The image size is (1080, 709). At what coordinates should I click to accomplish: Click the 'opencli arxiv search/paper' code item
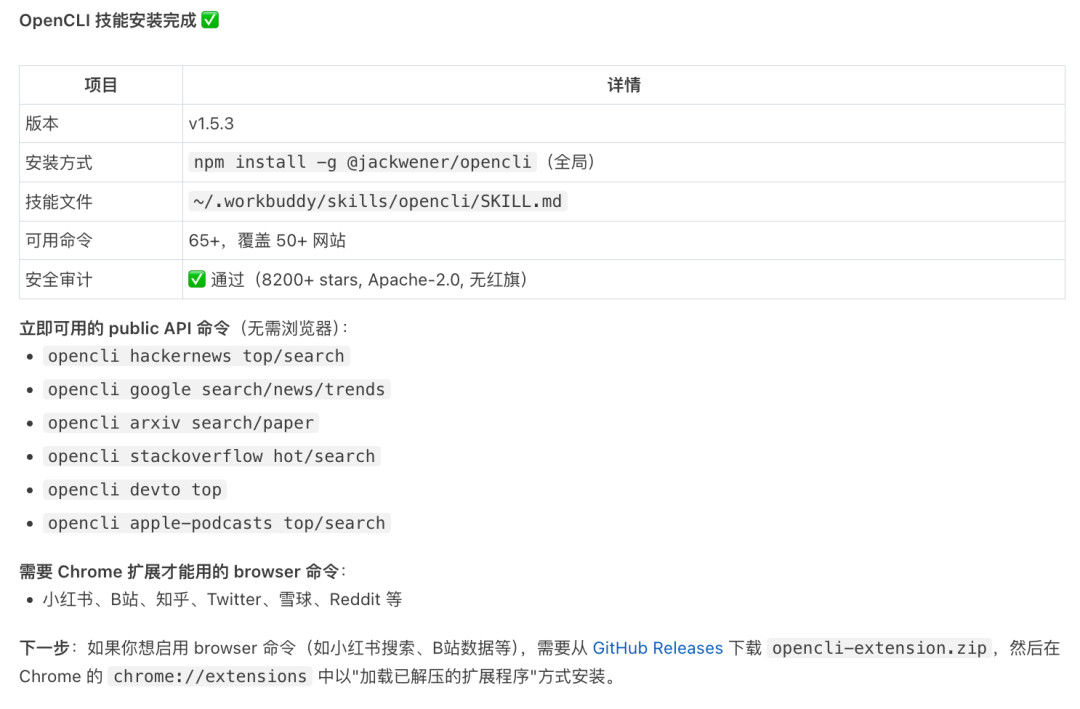[x=180, y=423]
